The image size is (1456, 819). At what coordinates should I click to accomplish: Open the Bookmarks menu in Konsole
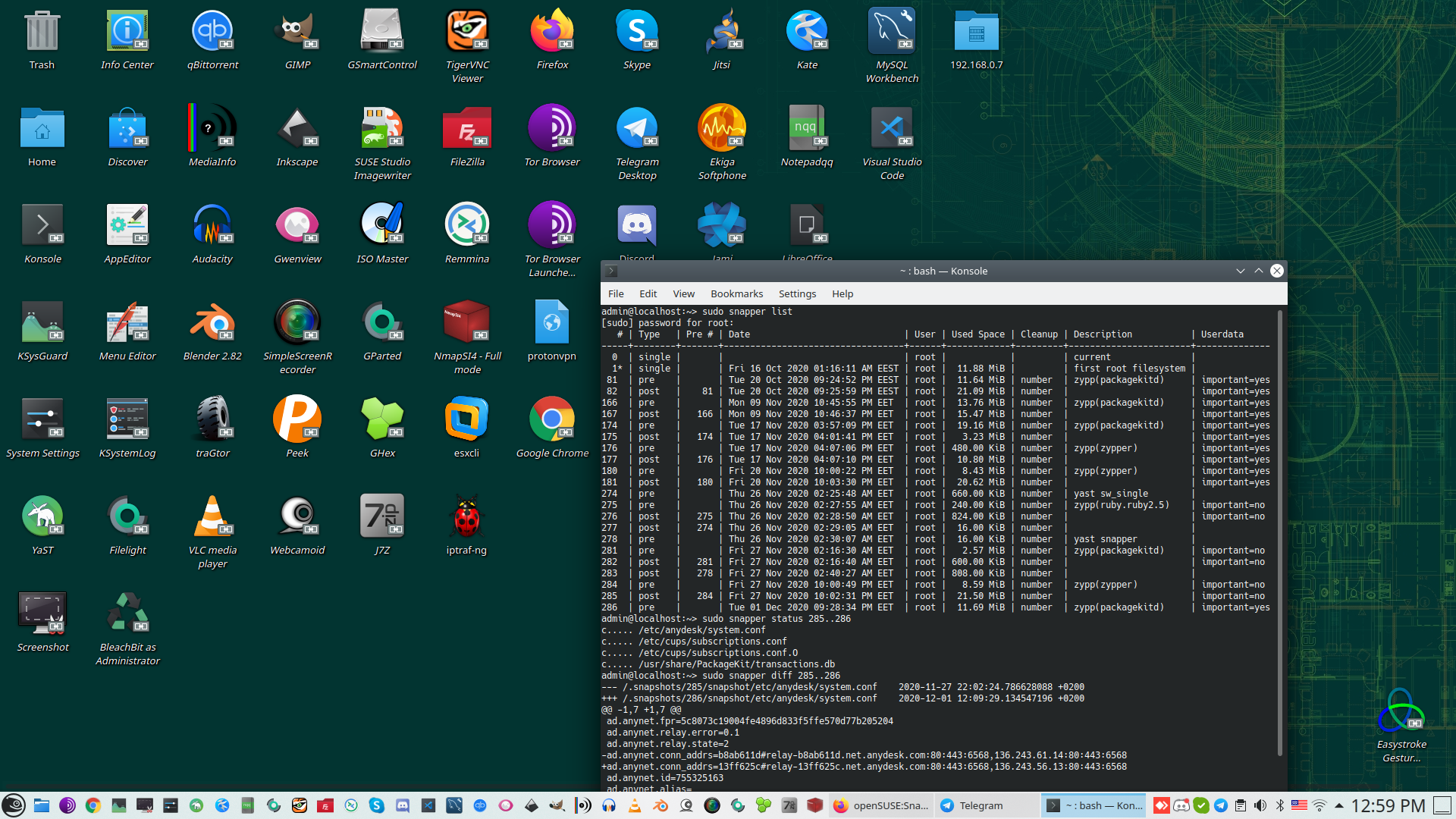point(736,293)
